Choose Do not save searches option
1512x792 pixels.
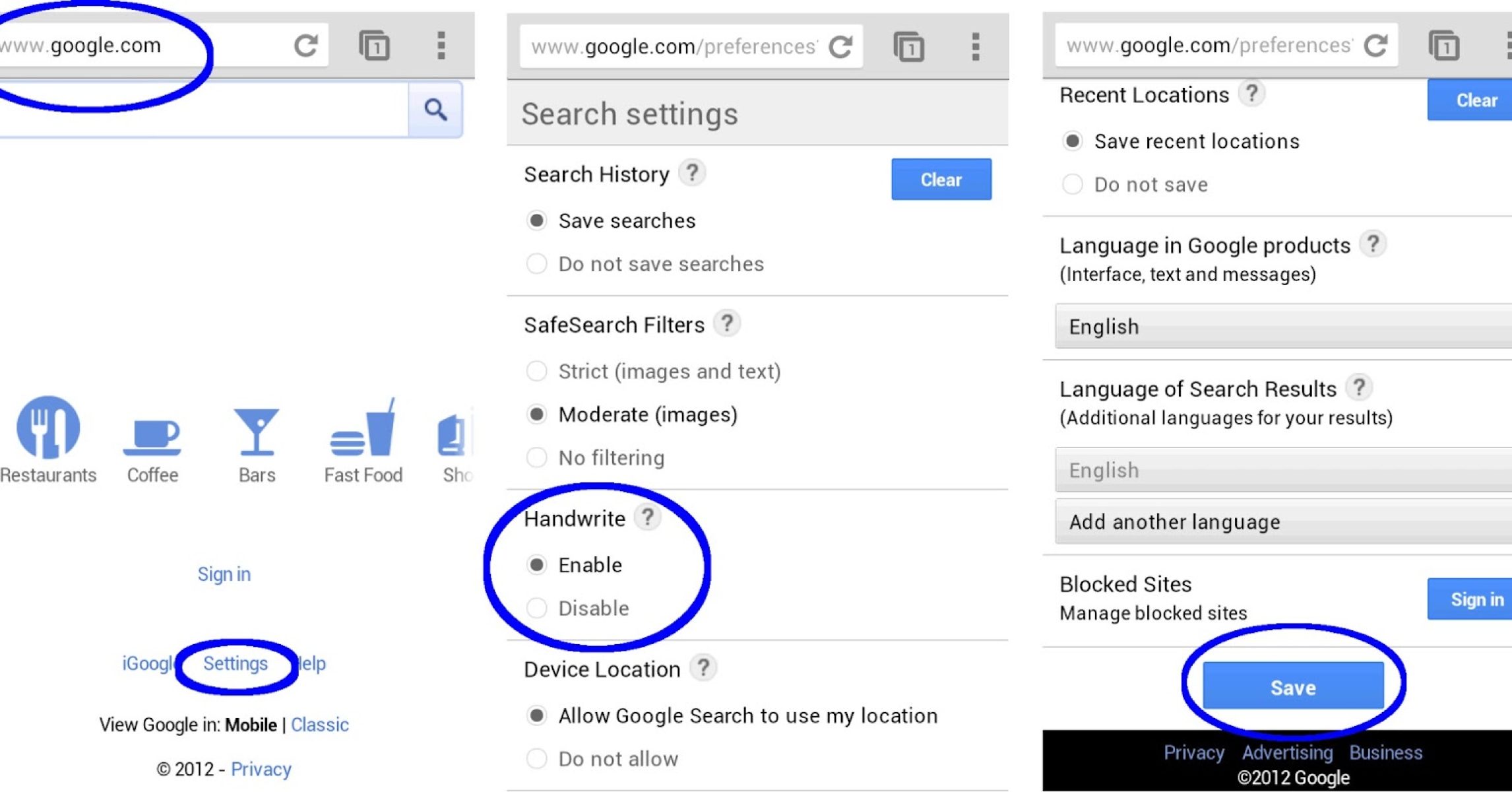537,264
